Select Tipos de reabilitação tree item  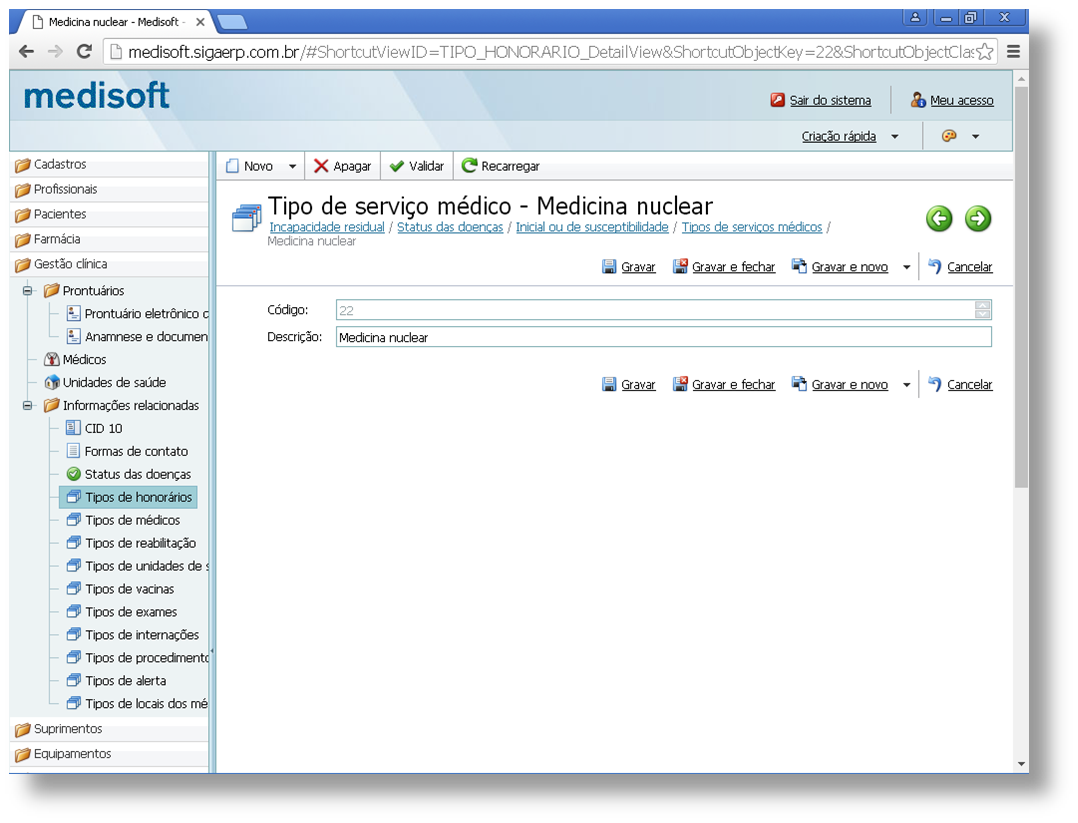131,543
